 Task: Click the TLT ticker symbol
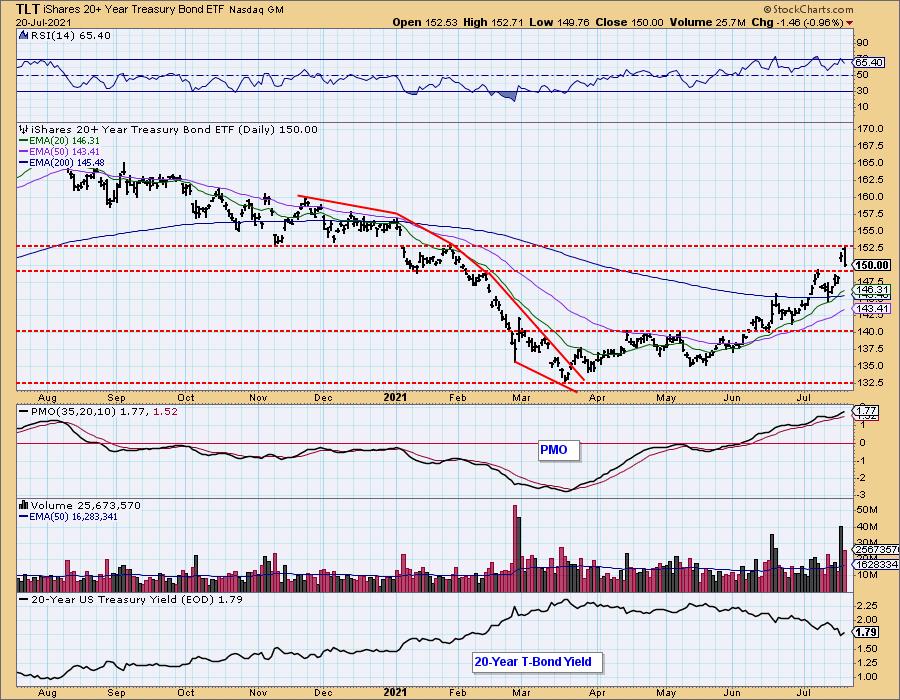coord(27,9)
